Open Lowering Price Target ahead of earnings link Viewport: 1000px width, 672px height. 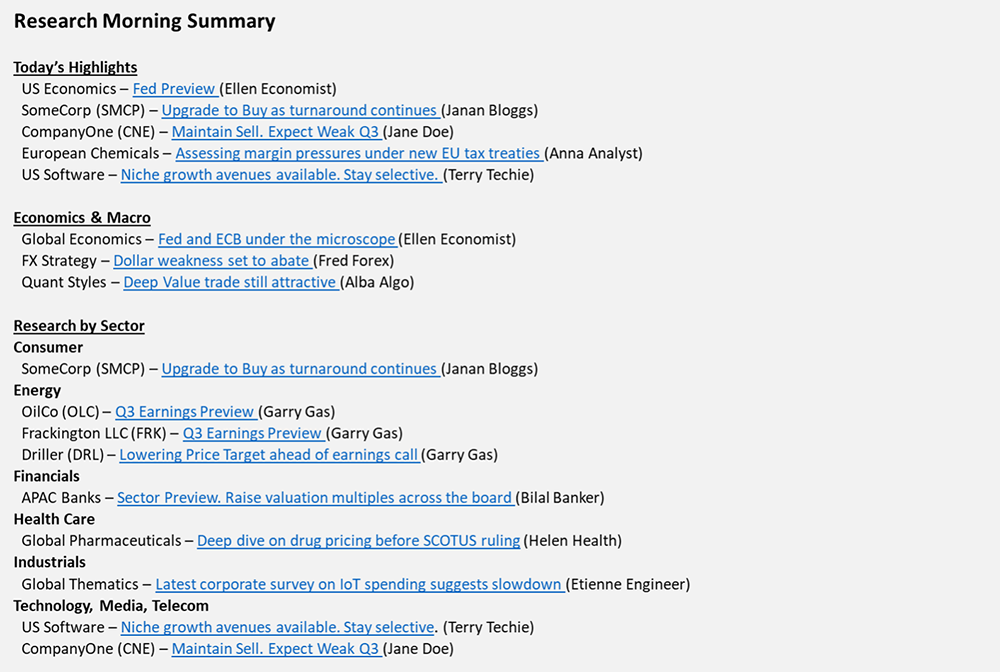pyautogui.click(x=269, y=455)
